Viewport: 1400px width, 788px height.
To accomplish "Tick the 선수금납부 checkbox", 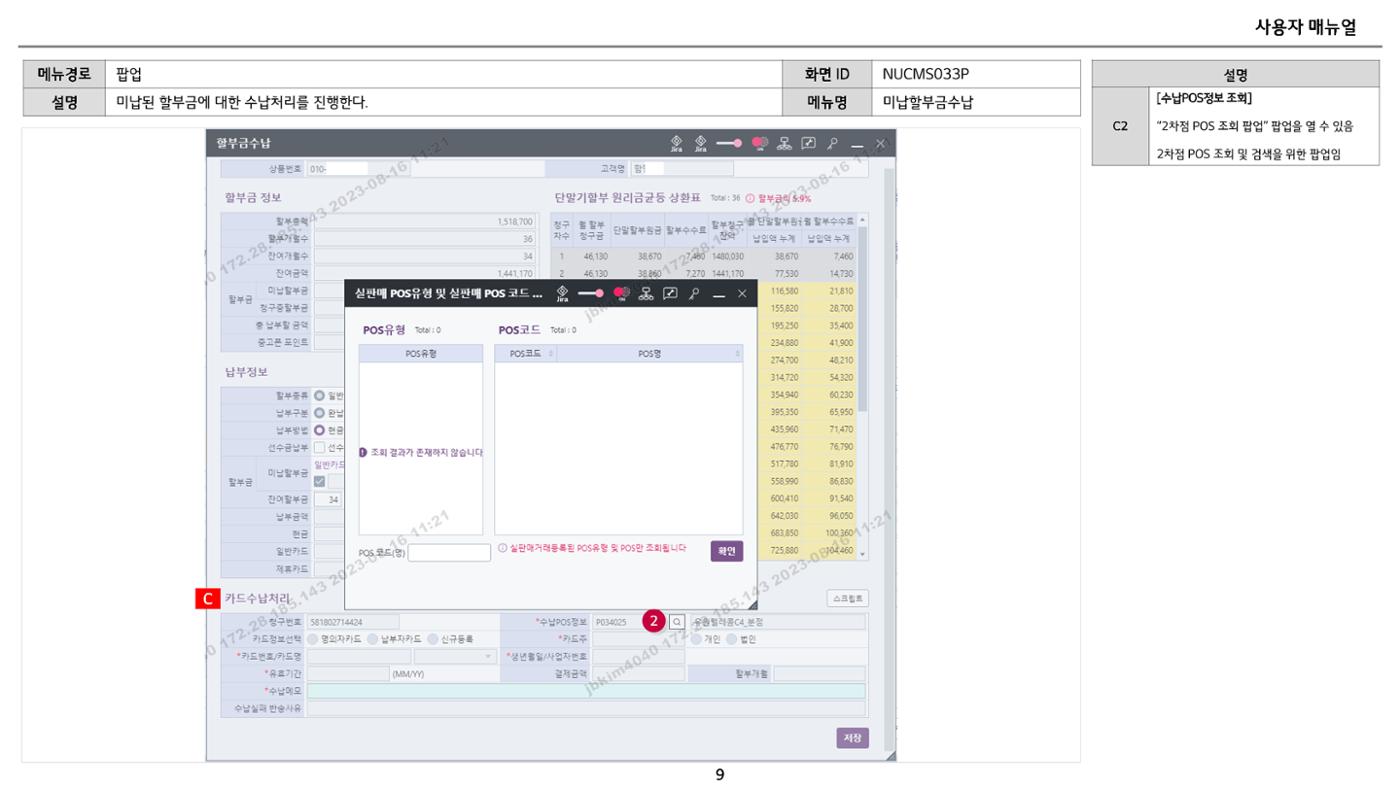I will 320,447.
